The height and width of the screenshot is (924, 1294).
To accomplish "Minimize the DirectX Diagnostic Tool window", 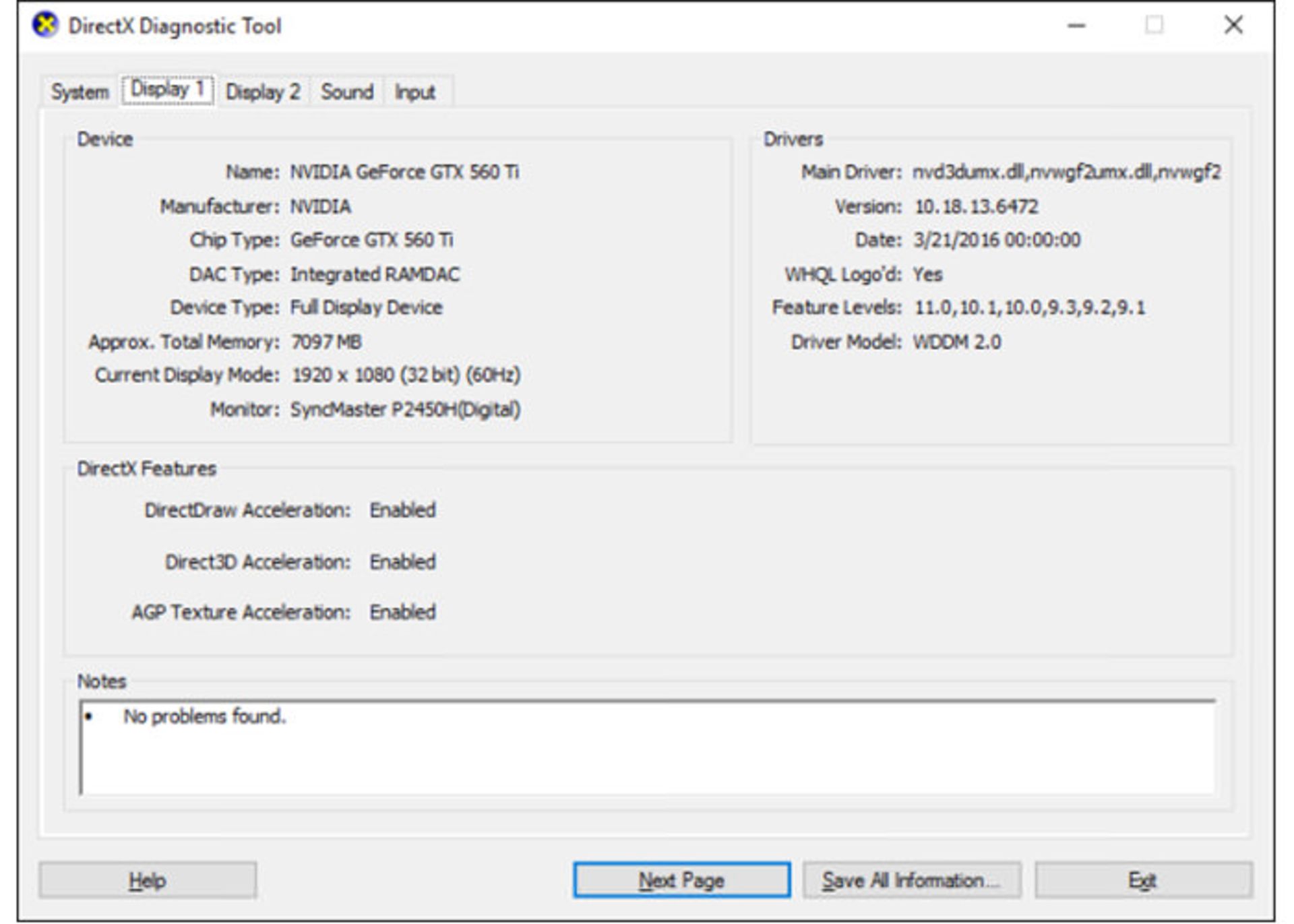I will coord(1077,26).
